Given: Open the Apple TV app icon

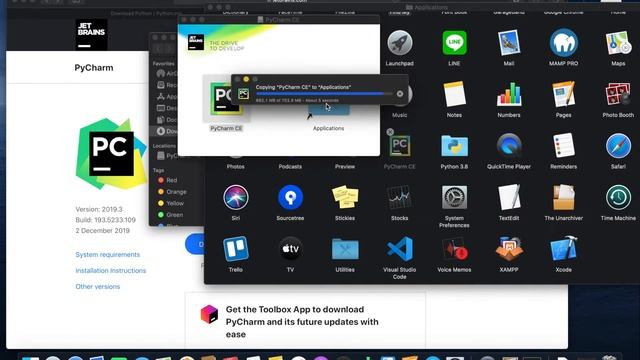Looking at the screenshot, I should [x=290, y=249].
